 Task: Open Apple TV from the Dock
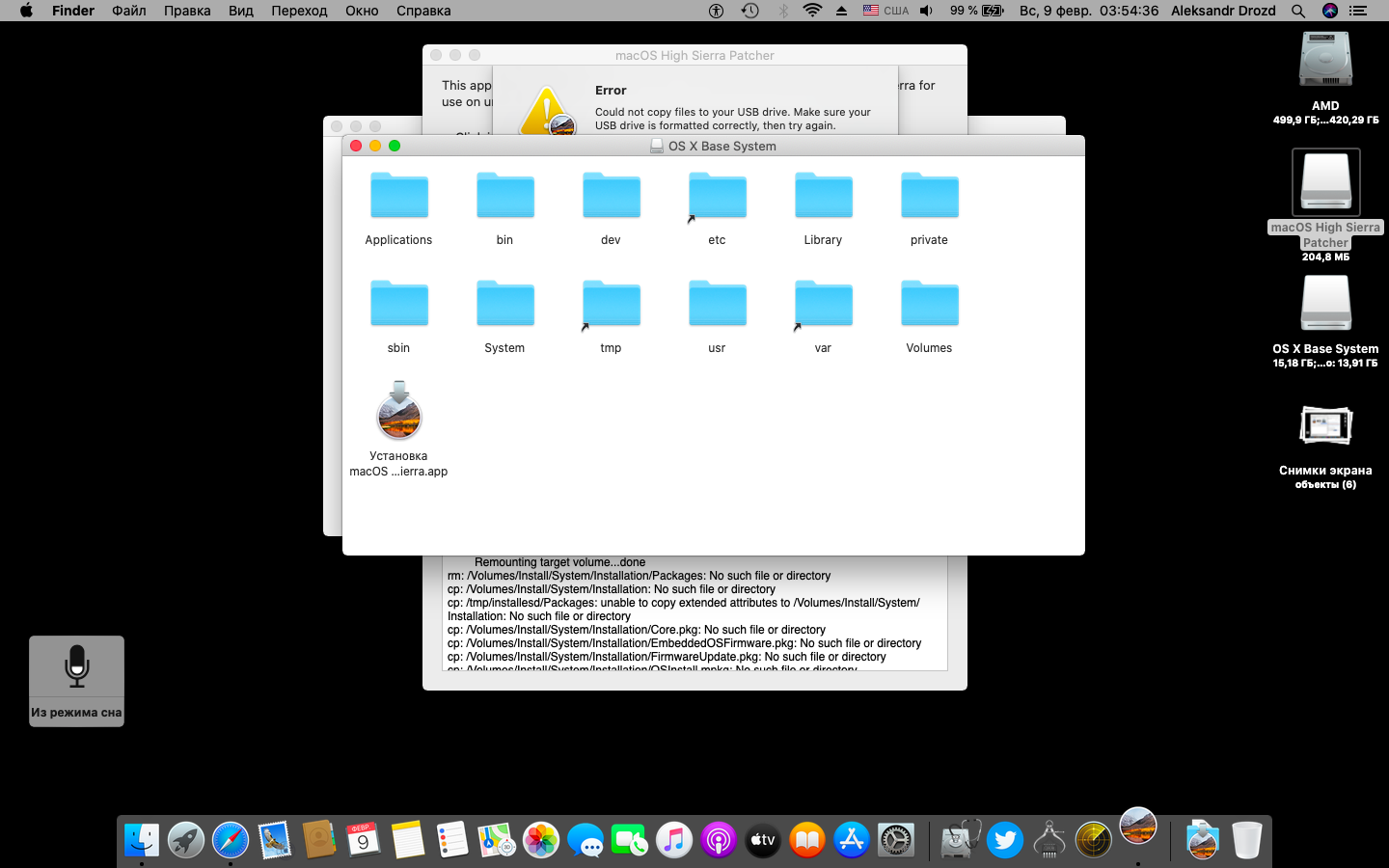pyautogui.click(x=763, y=840)
